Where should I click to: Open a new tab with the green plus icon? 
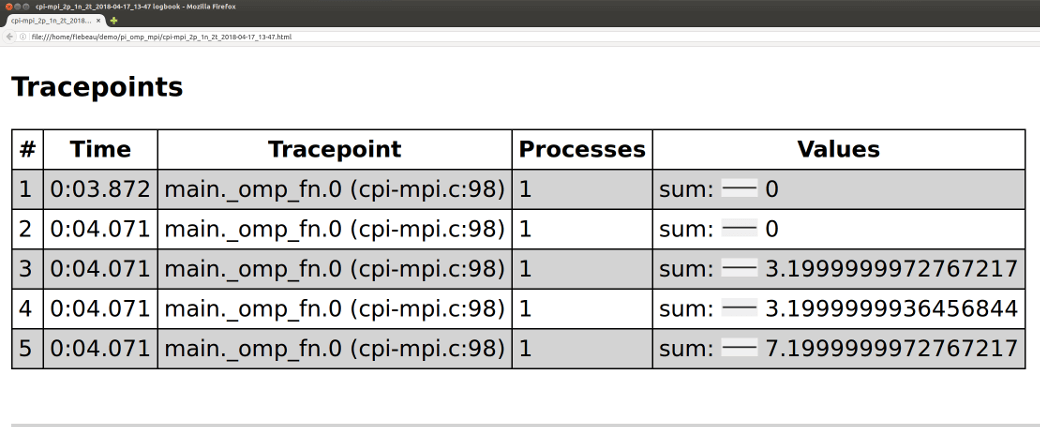coord(113,21)
